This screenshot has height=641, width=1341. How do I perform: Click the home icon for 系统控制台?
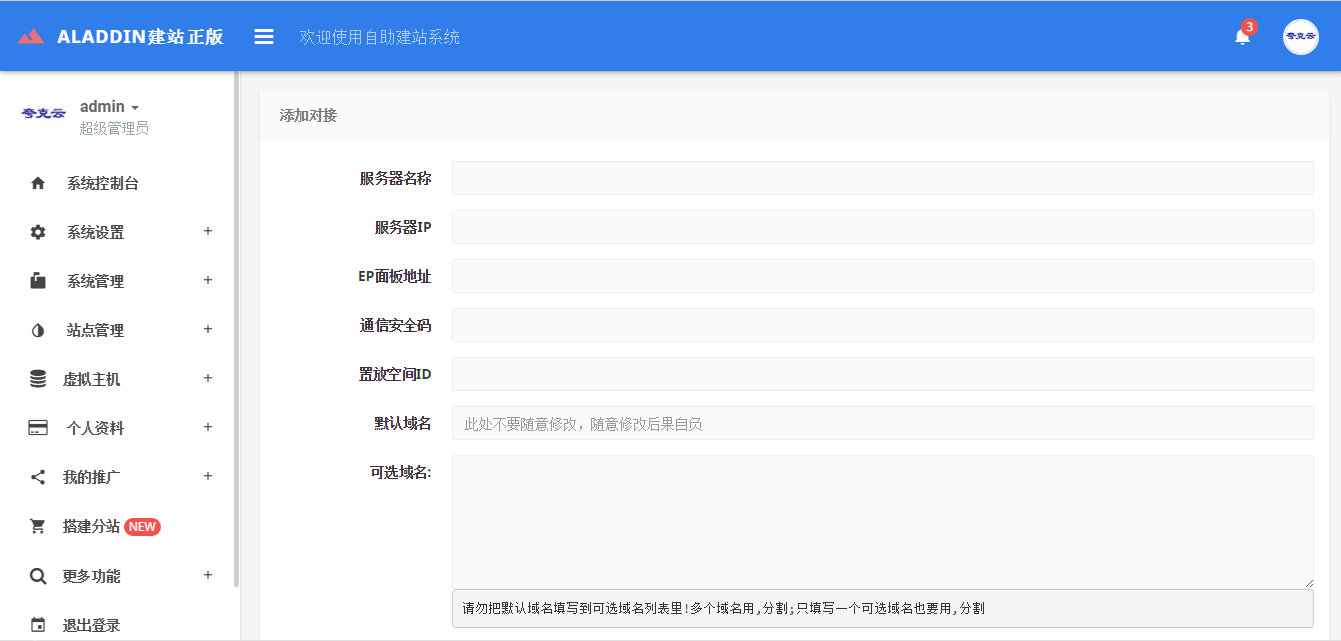38,183
